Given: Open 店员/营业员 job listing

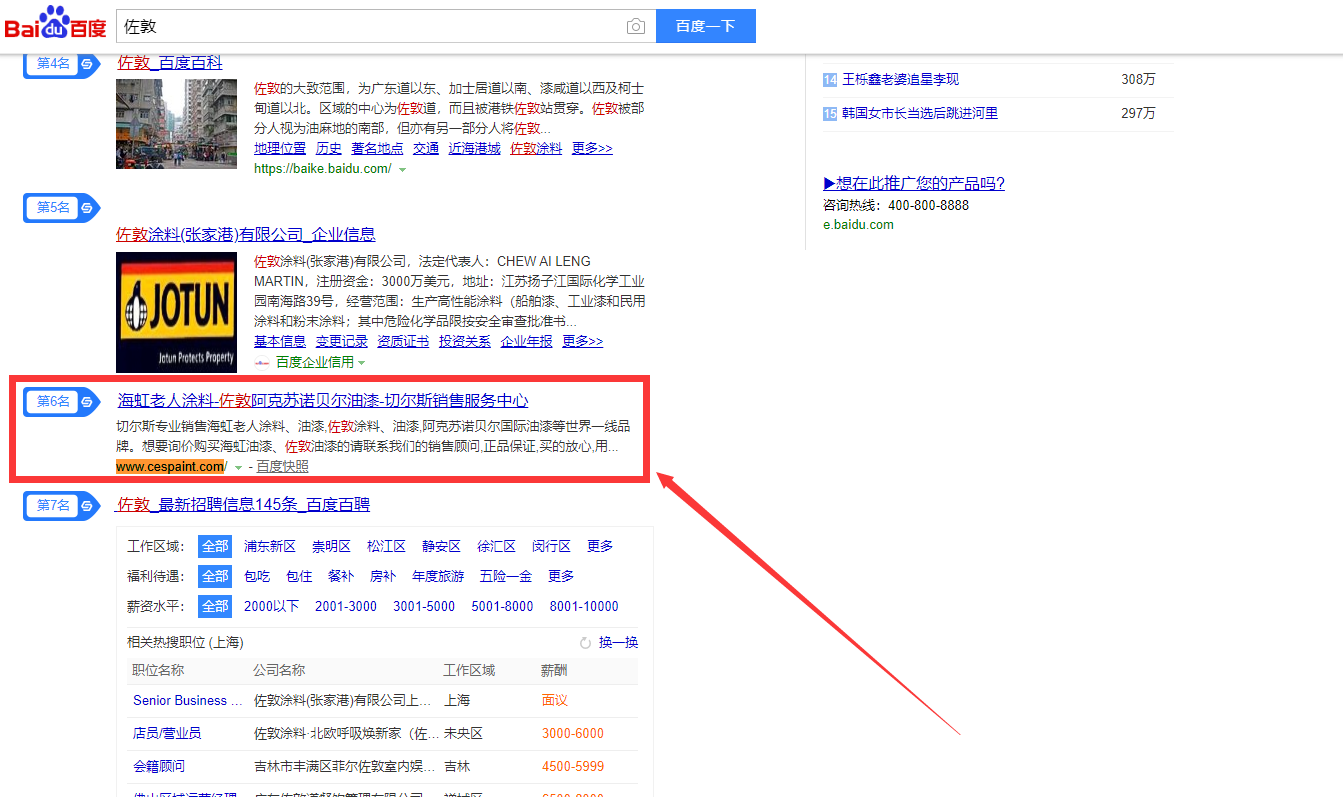Looking at the screenshot, I should tap(167, 734).
